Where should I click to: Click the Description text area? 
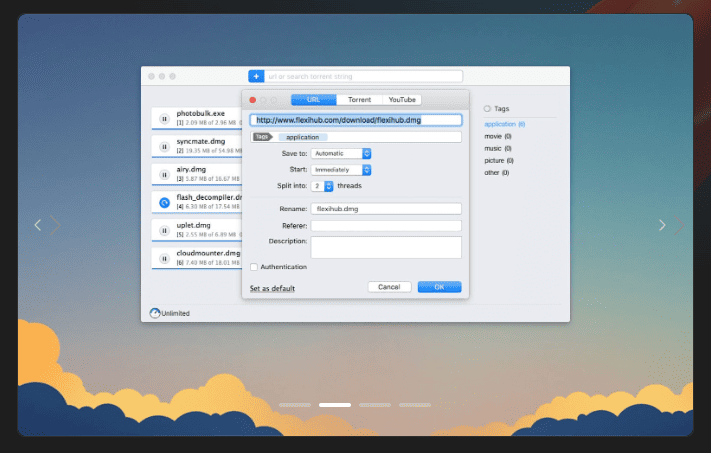pos(386,248)
